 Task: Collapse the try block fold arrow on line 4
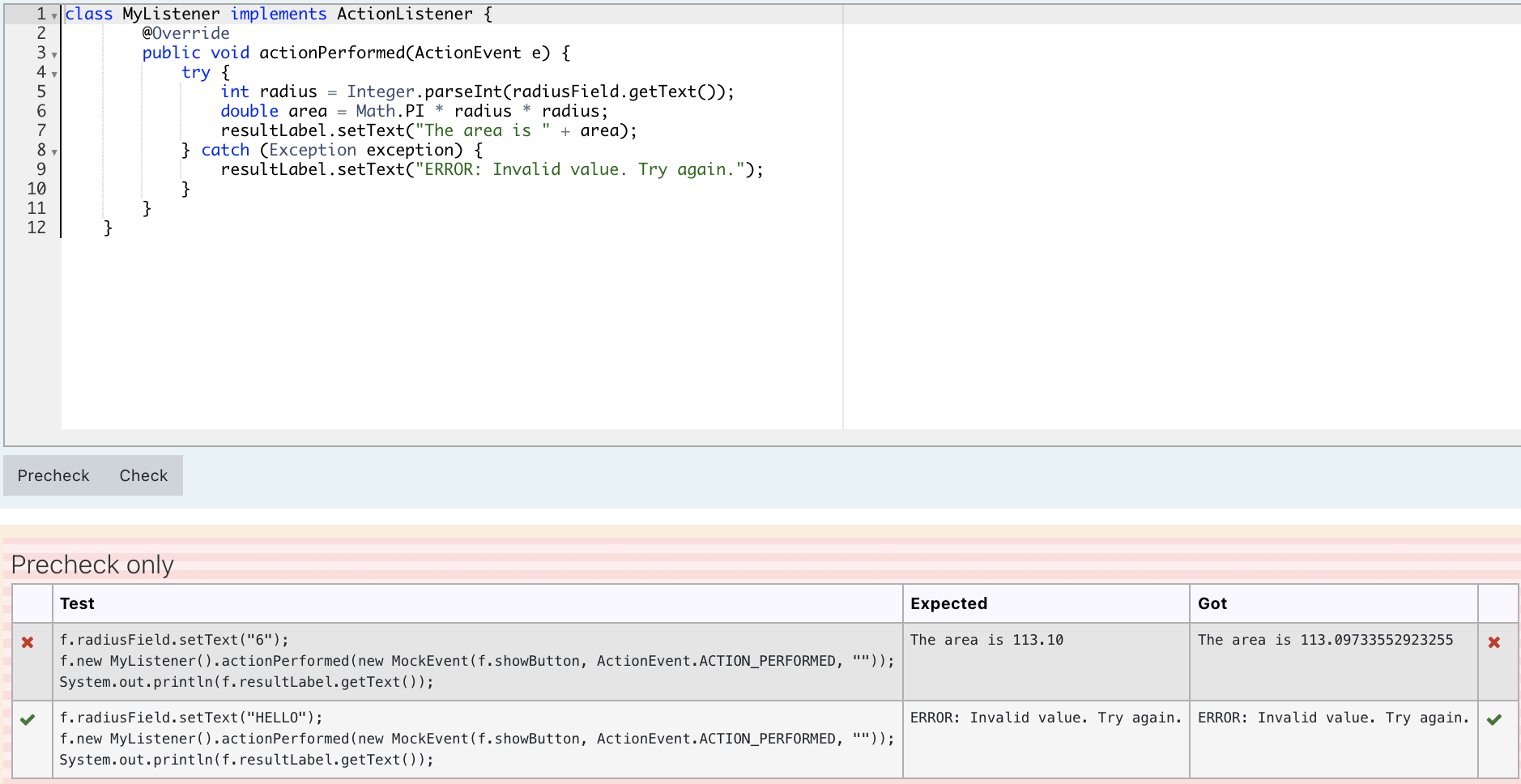point(53,75)
